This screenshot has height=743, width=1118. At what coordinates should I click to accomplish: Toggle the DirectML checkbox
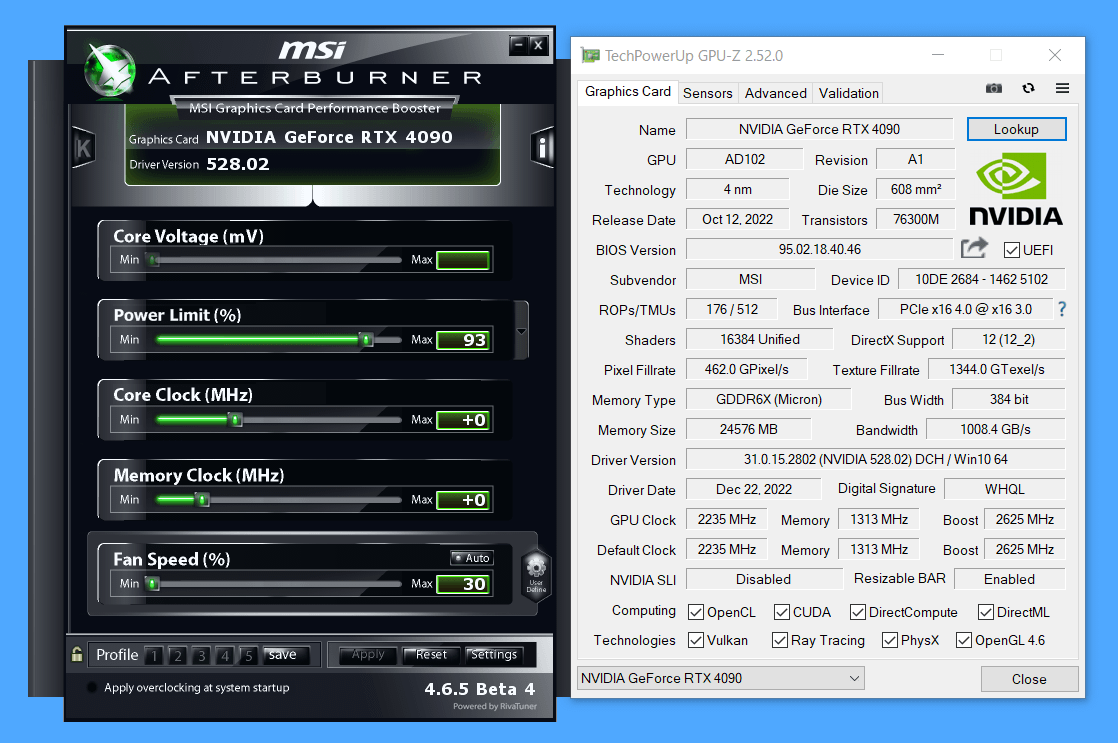click(x=986, y=612)
